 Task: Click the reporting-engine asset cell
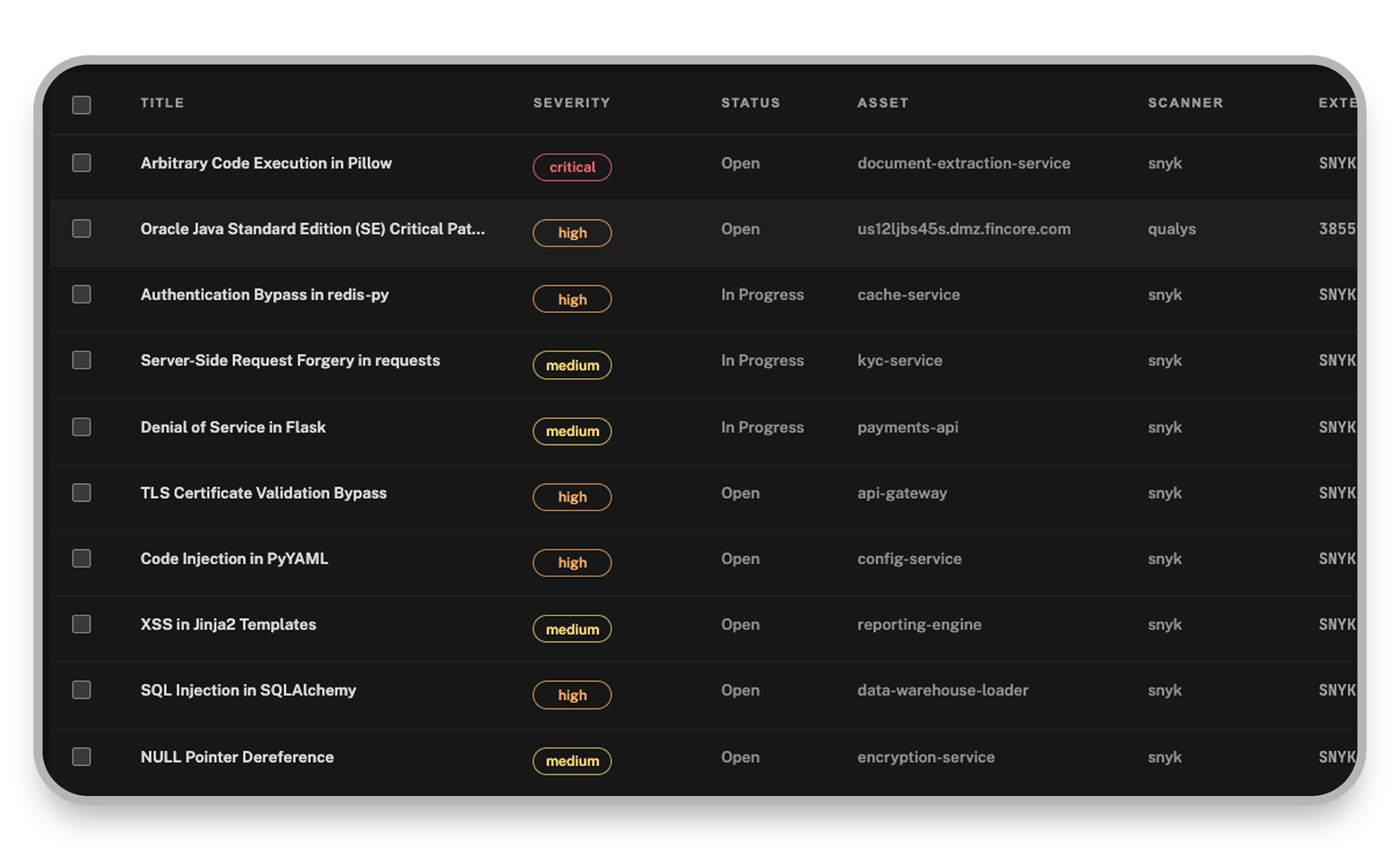(x=920, y=625)
